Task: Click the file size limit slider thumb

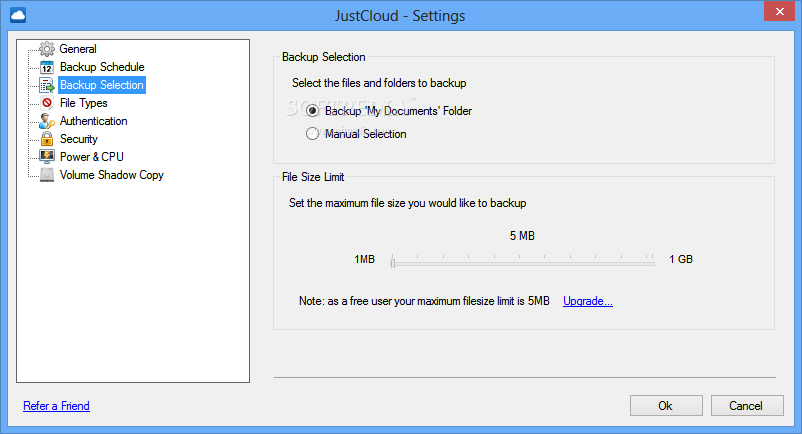Action: (393, 263)
